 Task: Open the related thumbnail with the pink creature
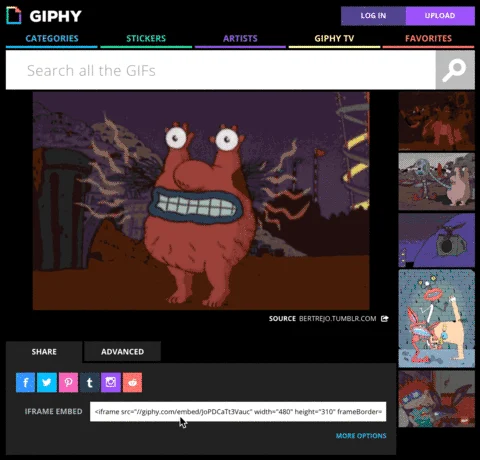tap(437, 182)
